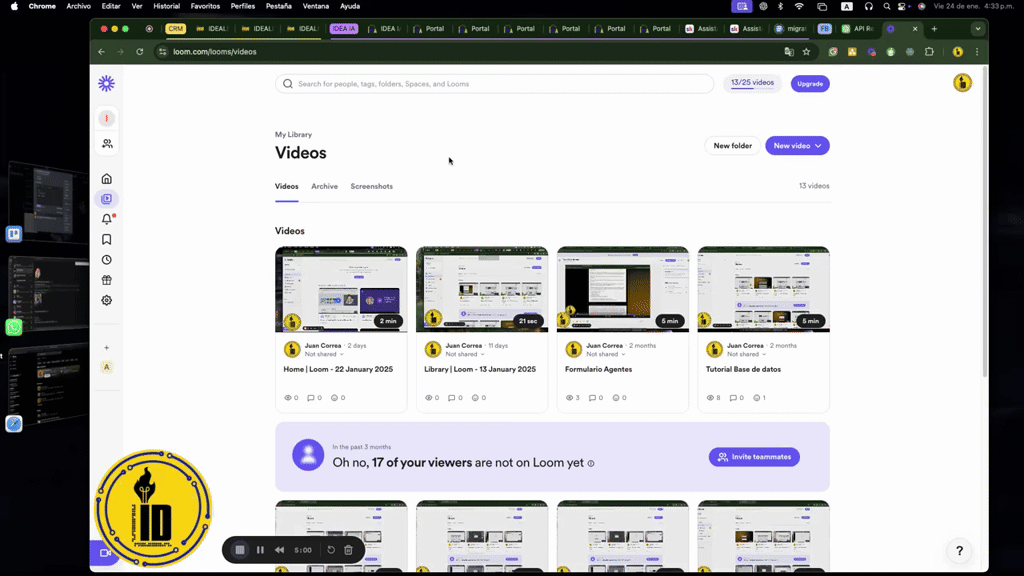The width and height of the screenshot is (1024, 576).
Task: Open the Tutorial Base de datos thumbnail
Action: [x=763, y=289]
